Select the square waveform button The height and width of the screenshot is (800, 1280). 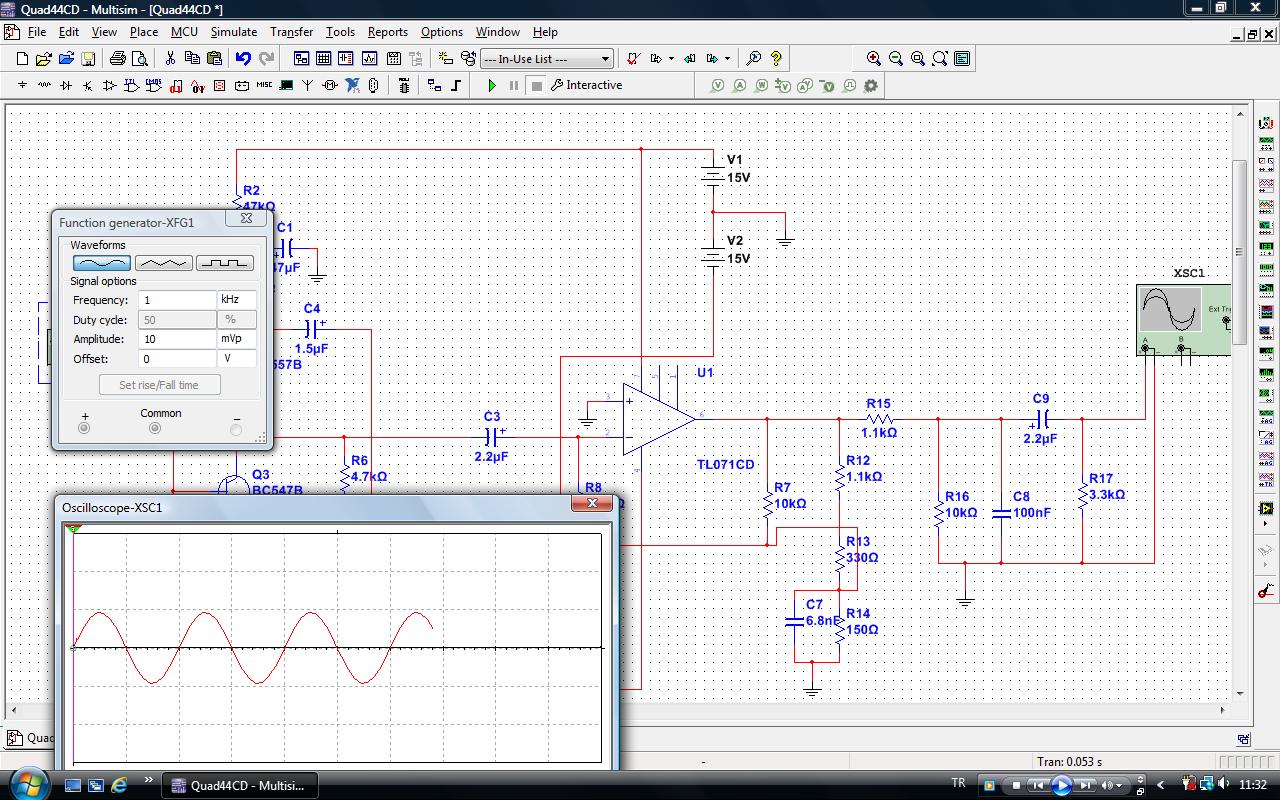click(x=224, y=263)
